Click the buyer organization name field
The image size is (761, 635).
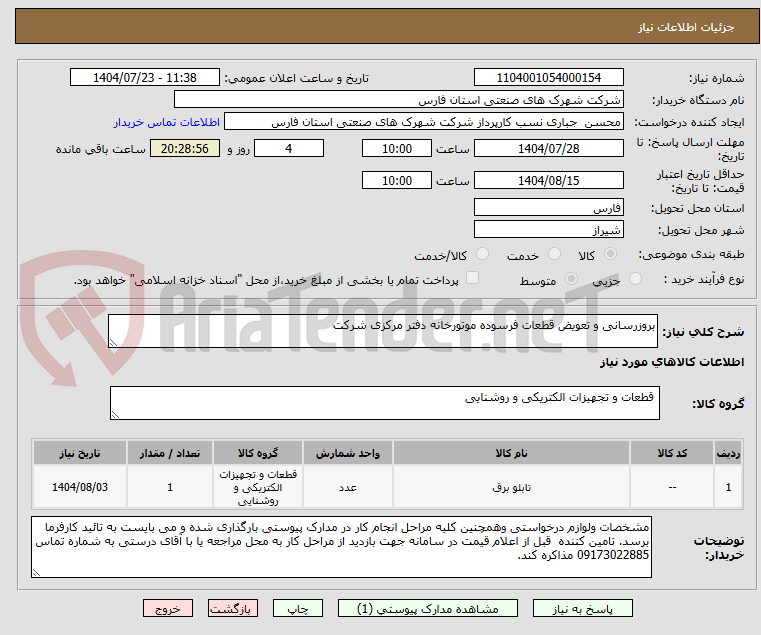398,100
